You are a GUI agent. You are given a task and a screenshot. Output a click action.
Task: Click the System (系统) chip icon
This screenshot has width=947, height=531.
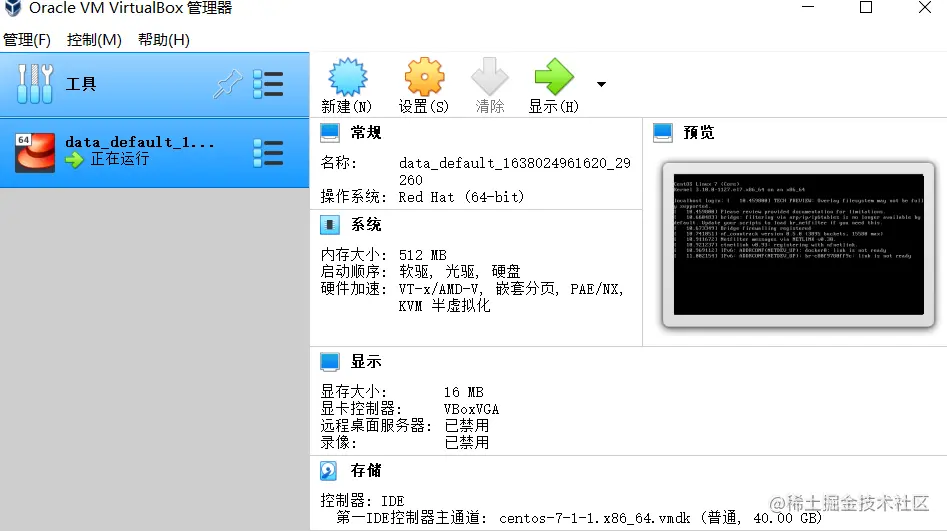pyautogui.click(x=330, y=225)
